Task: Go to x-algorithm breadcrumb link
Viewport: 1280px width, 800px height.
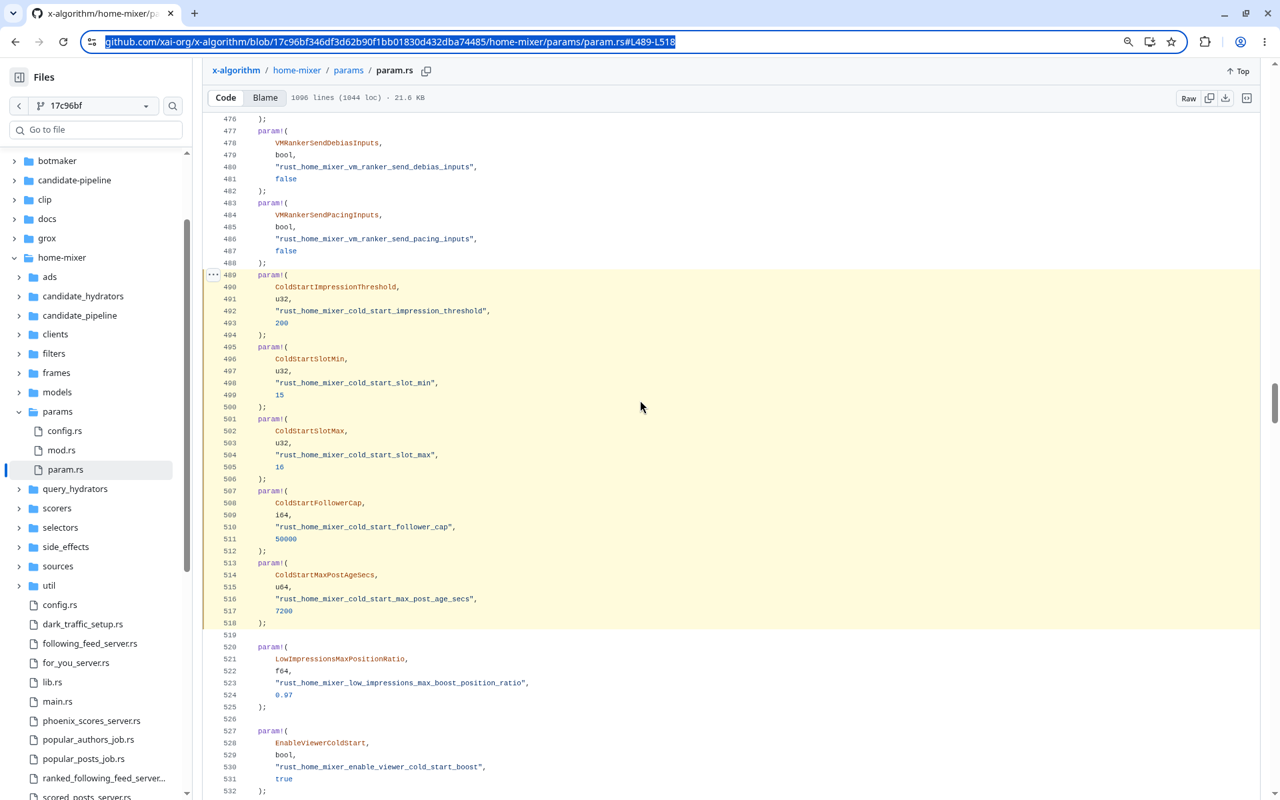Action: 236,71
